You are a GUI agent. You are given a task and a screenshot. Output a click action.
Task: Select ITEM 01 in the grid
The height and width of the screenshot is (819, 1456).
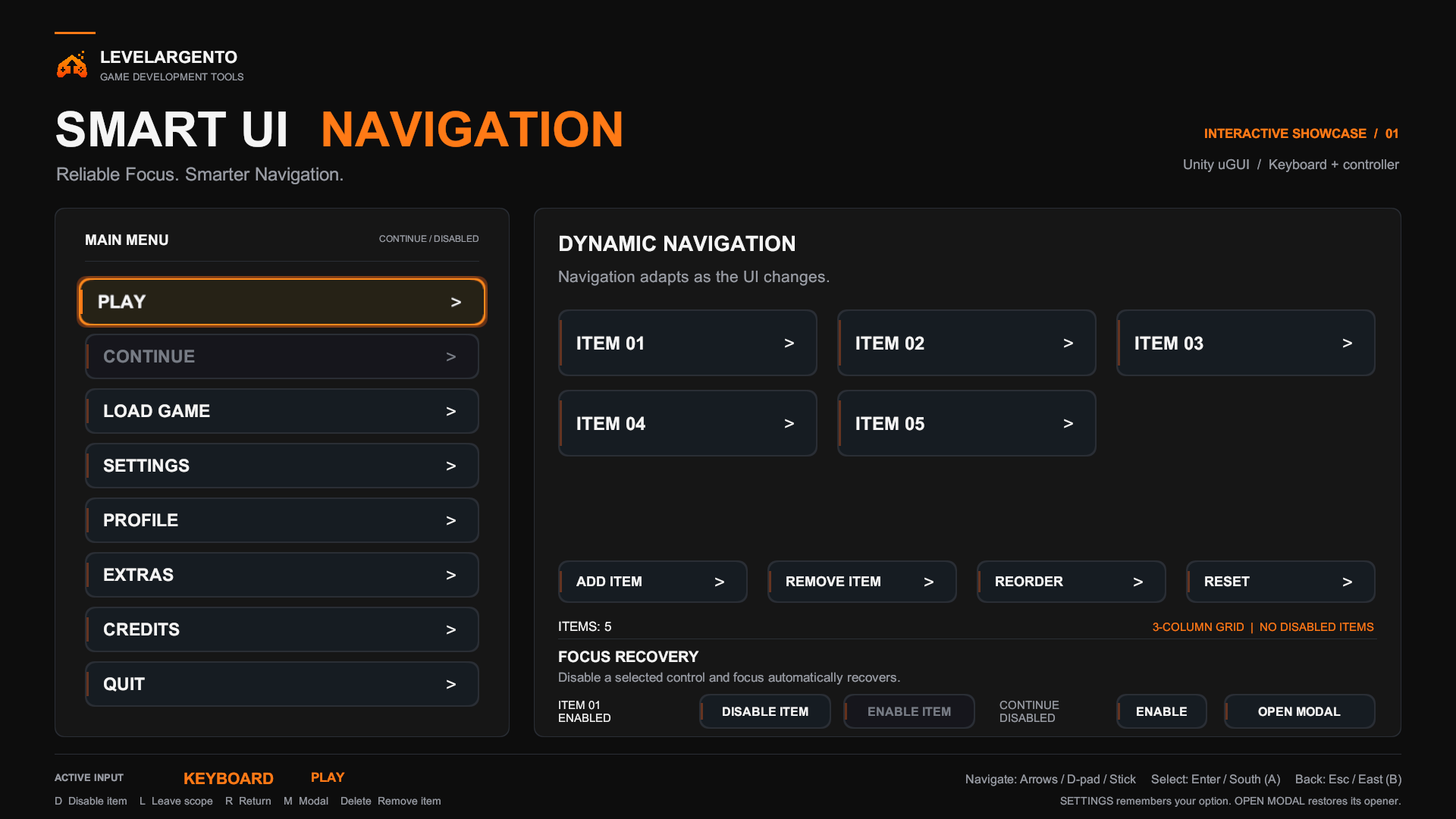(688, 343)
